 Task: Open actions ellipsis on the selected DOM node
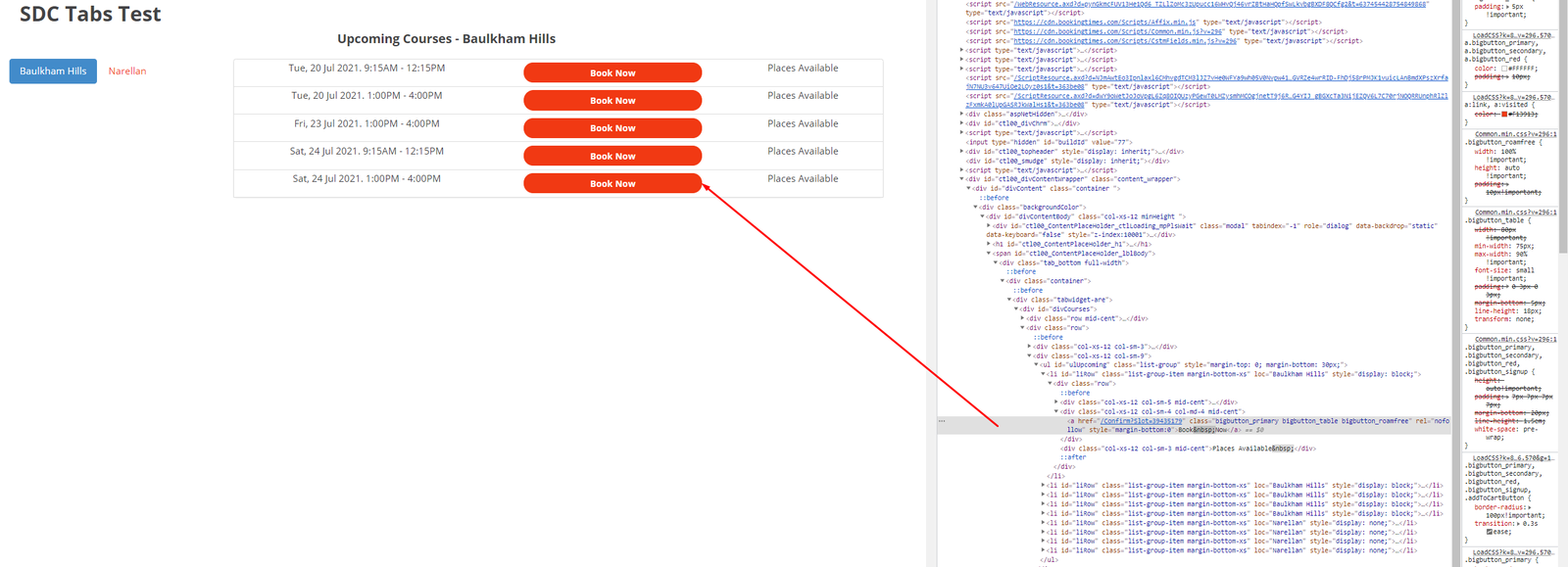tap(942, 421)
